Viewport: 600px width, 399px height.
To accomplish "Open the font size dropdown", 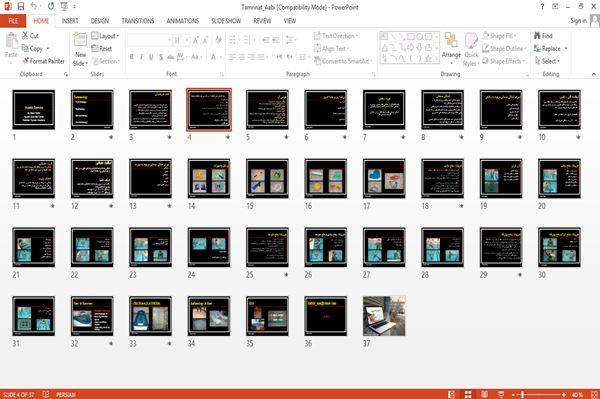I will point(187,40).
